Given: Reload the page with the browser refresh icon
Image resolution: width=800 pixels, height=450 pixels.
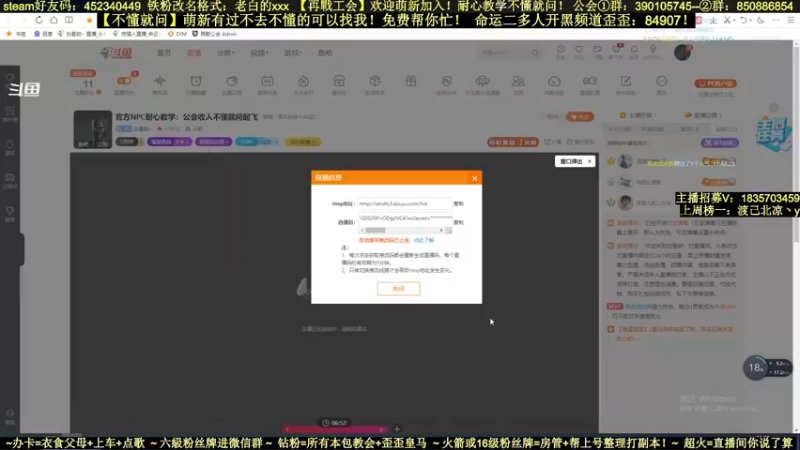Looking at the screenshot, I should [x=39, y=20].
